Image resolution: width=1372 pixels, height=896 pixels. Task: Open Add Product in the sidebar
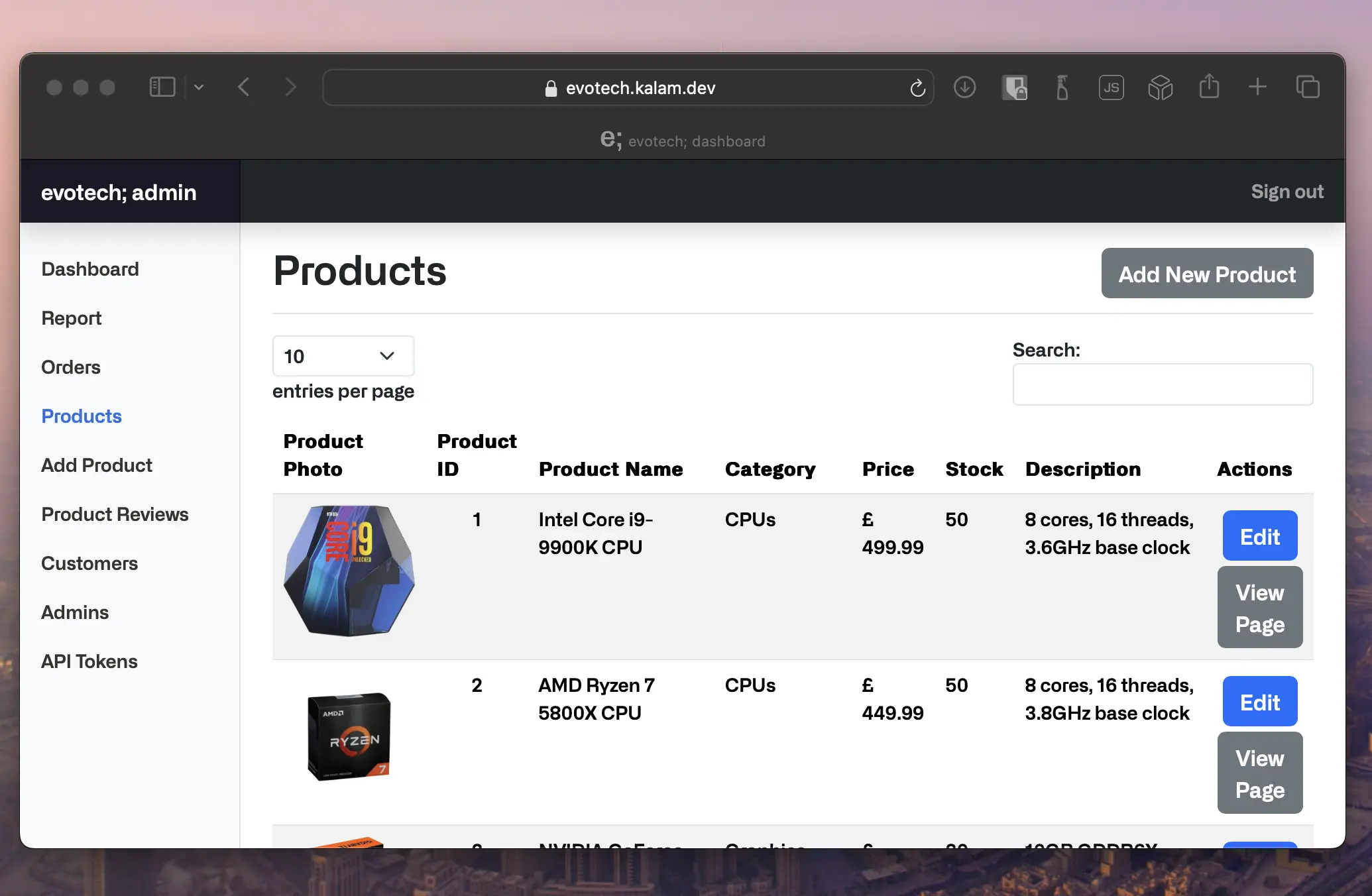click(x=97, y=465)
